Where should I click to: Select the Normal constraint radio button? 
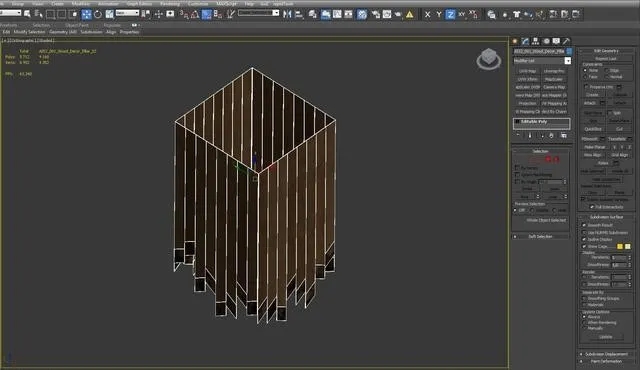[x=607, y=77]
